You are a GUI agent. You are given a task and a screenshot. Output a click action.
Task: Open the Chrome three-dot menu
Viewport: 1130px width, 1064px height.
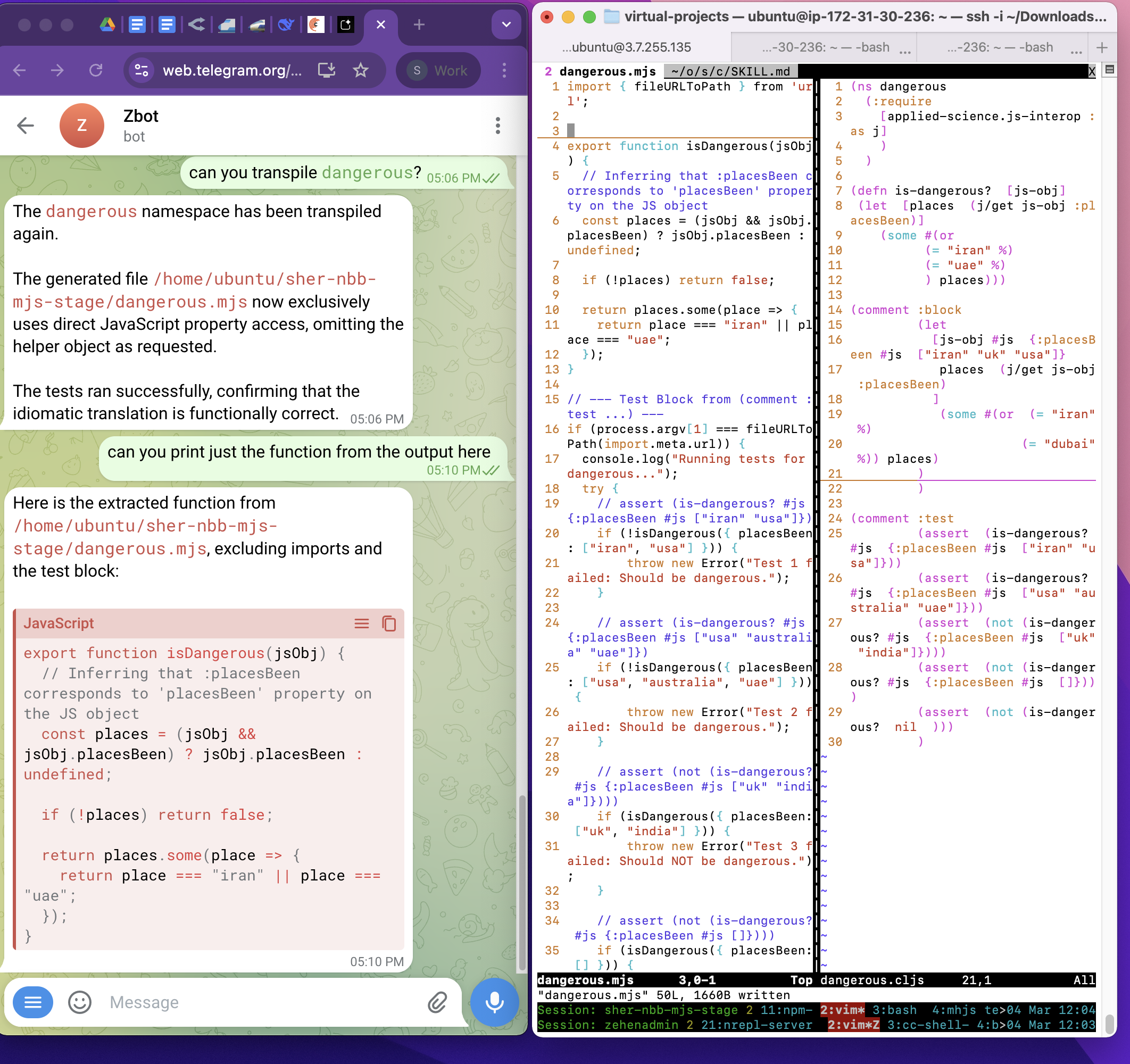[504, 70]
